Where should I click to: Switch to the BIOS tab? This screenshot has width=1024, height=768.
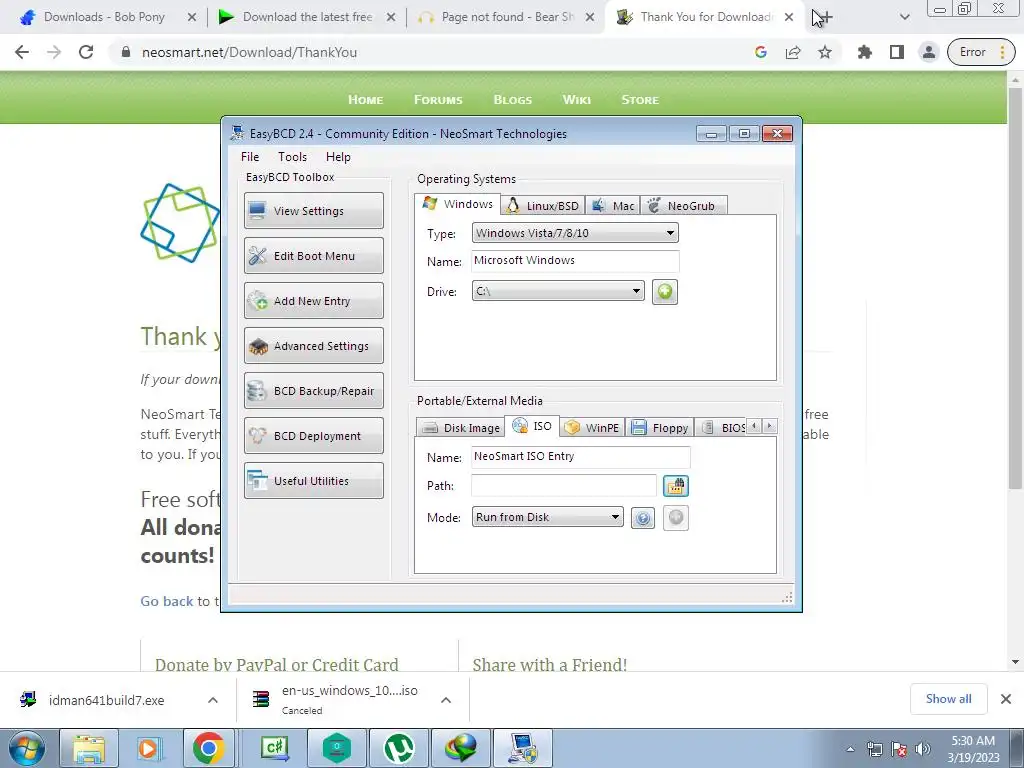click(722, 428)
